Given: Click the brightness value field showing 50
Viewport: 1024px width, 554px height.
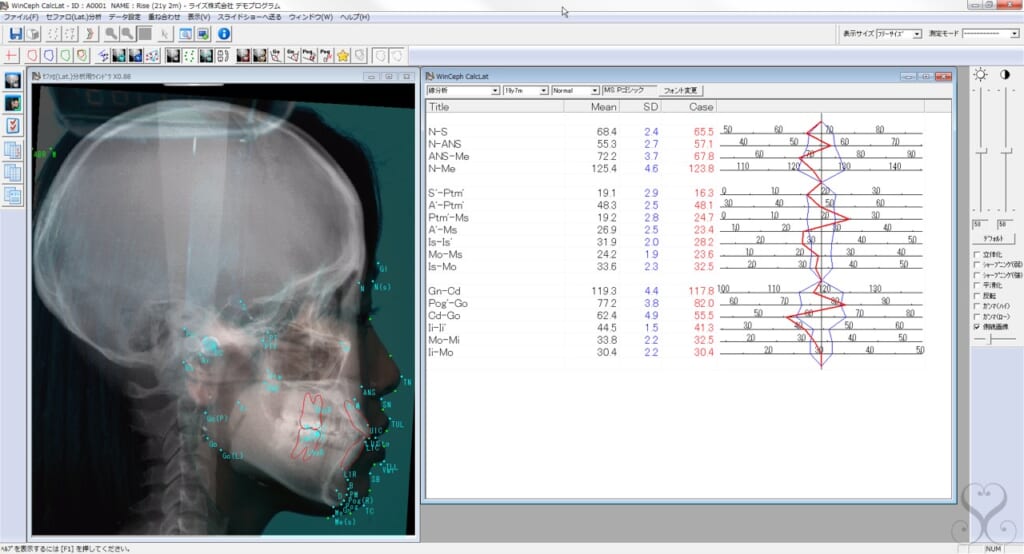Looking at the screenshot, I should [980, 225].
